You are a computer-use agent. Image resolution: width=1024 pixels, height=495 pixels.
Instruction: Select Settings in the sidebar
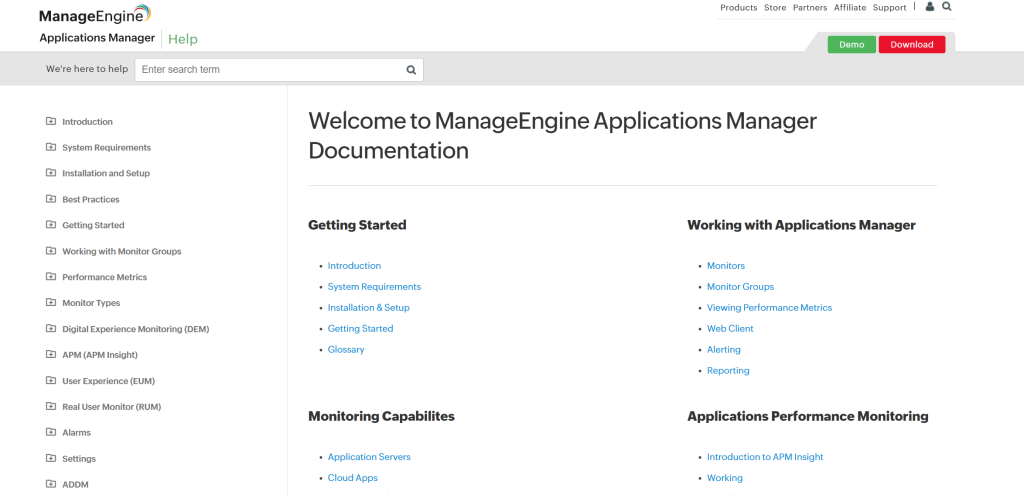click(x=79, y=459)
